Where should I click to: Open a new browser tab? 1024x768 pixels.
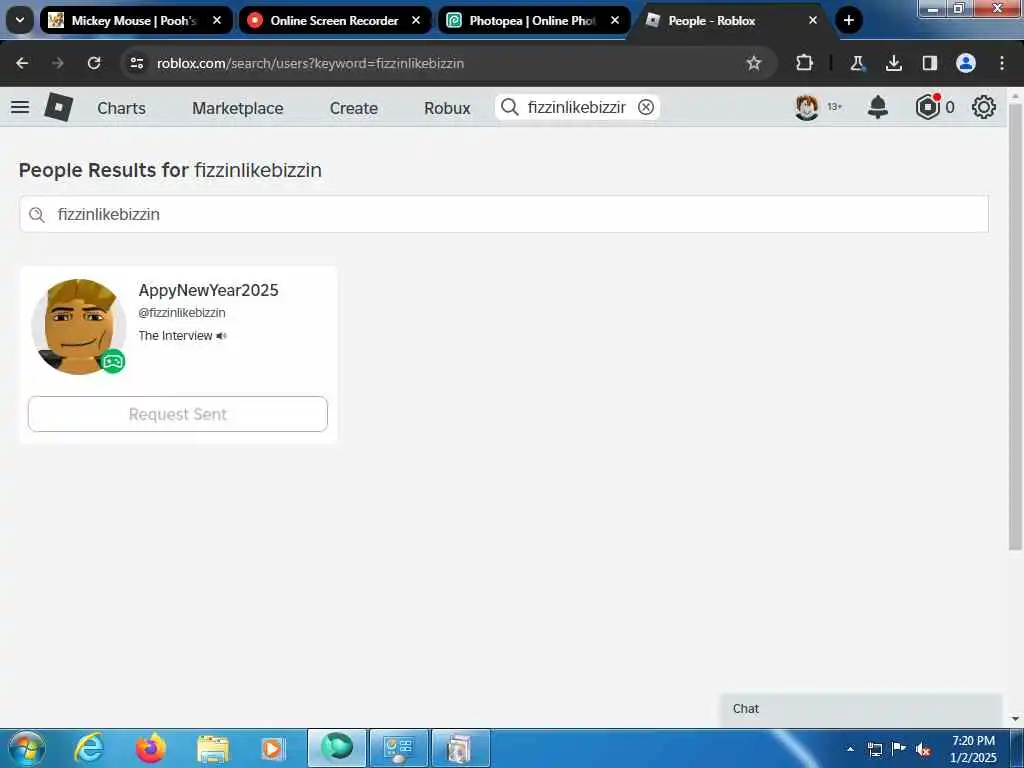pyautogui.click(x=848, y=20)
